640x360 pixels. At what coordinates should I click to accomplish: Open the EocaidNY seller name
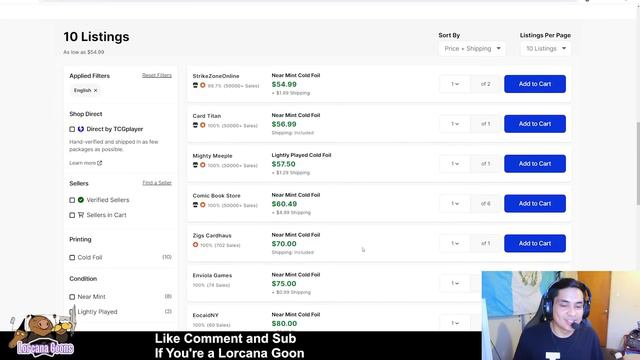(x=206, y=316)
